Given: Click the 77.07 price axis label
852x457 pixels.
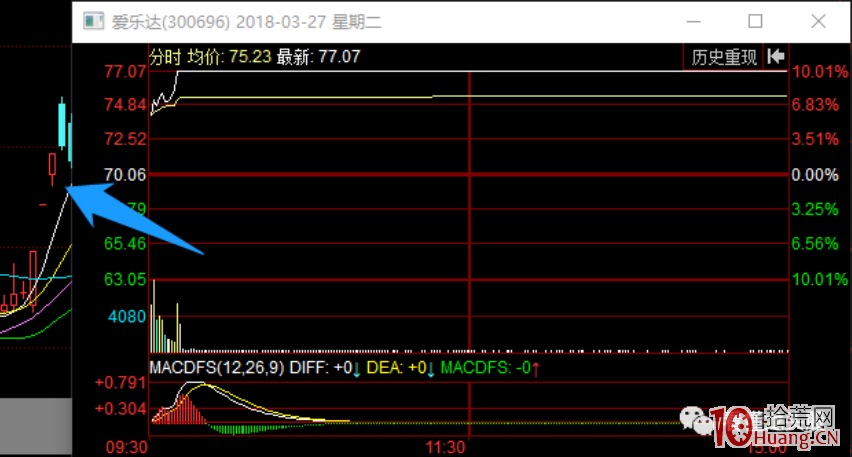Looking at the screenshot, I should tap(125, 72).
